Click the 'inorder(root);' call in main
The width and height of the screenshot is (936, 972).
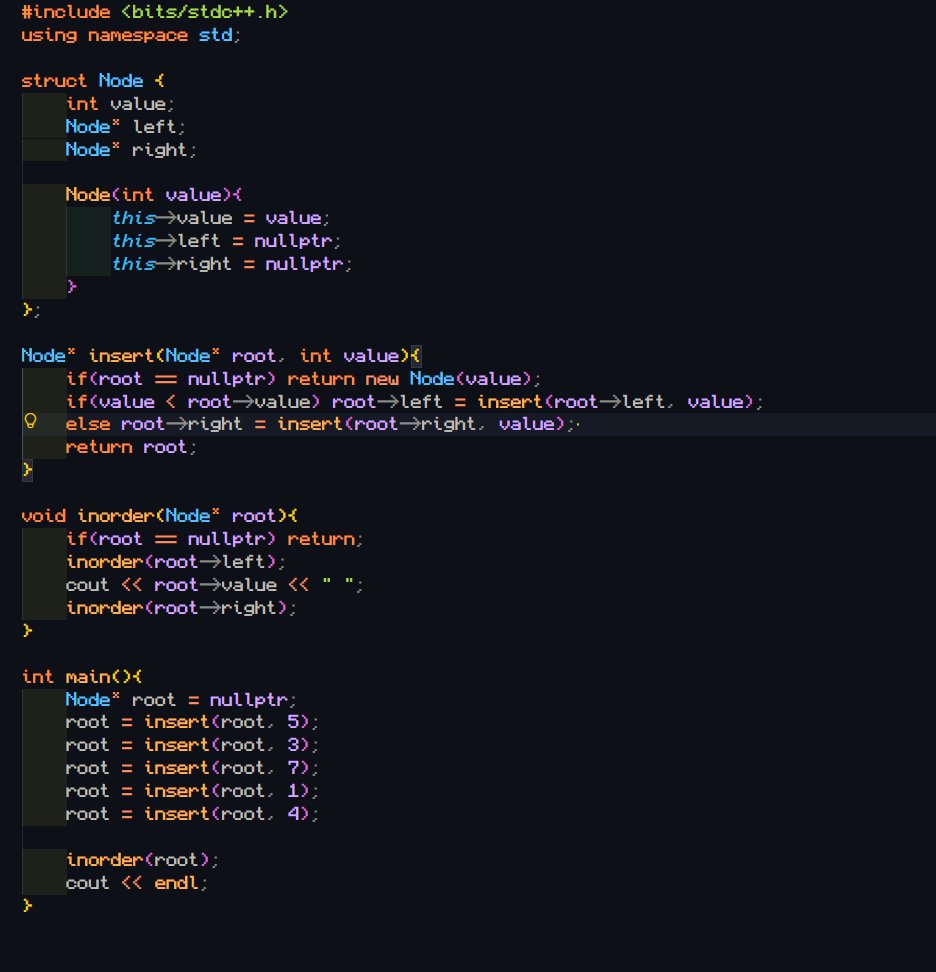[x=142, y=860]
